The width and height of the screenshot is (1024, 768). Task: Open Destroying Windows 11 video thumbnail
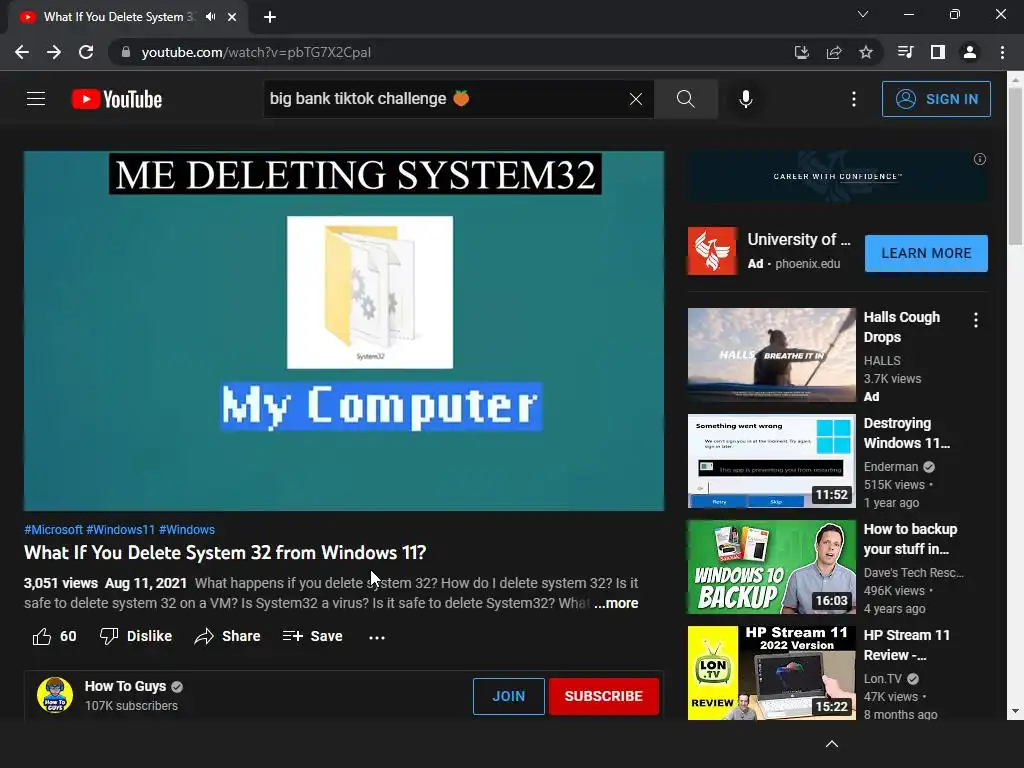coord(771,461)
